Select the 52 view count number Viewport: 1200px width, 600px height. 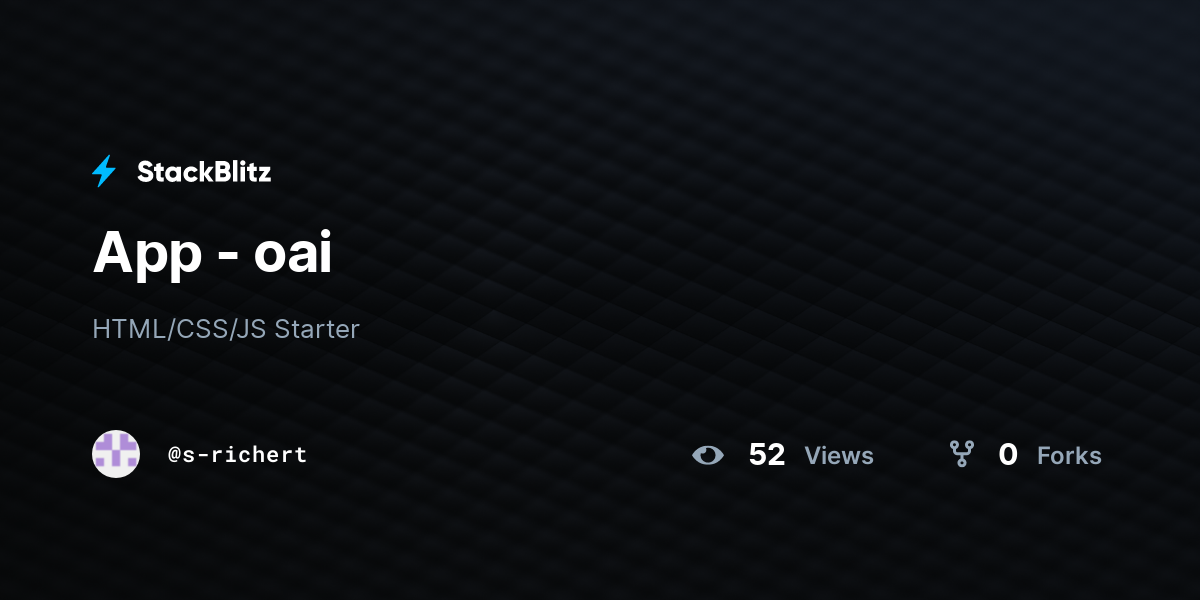pyautogui.click(x=767, y=455)
